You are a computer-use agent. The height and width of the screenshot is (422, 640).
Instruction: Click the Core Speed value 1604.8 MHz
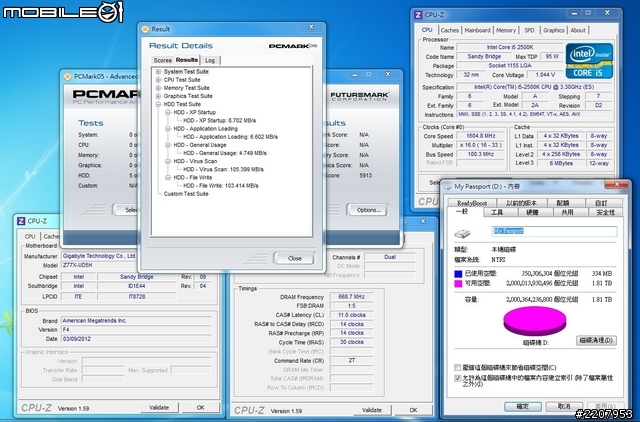pos(480,136)
